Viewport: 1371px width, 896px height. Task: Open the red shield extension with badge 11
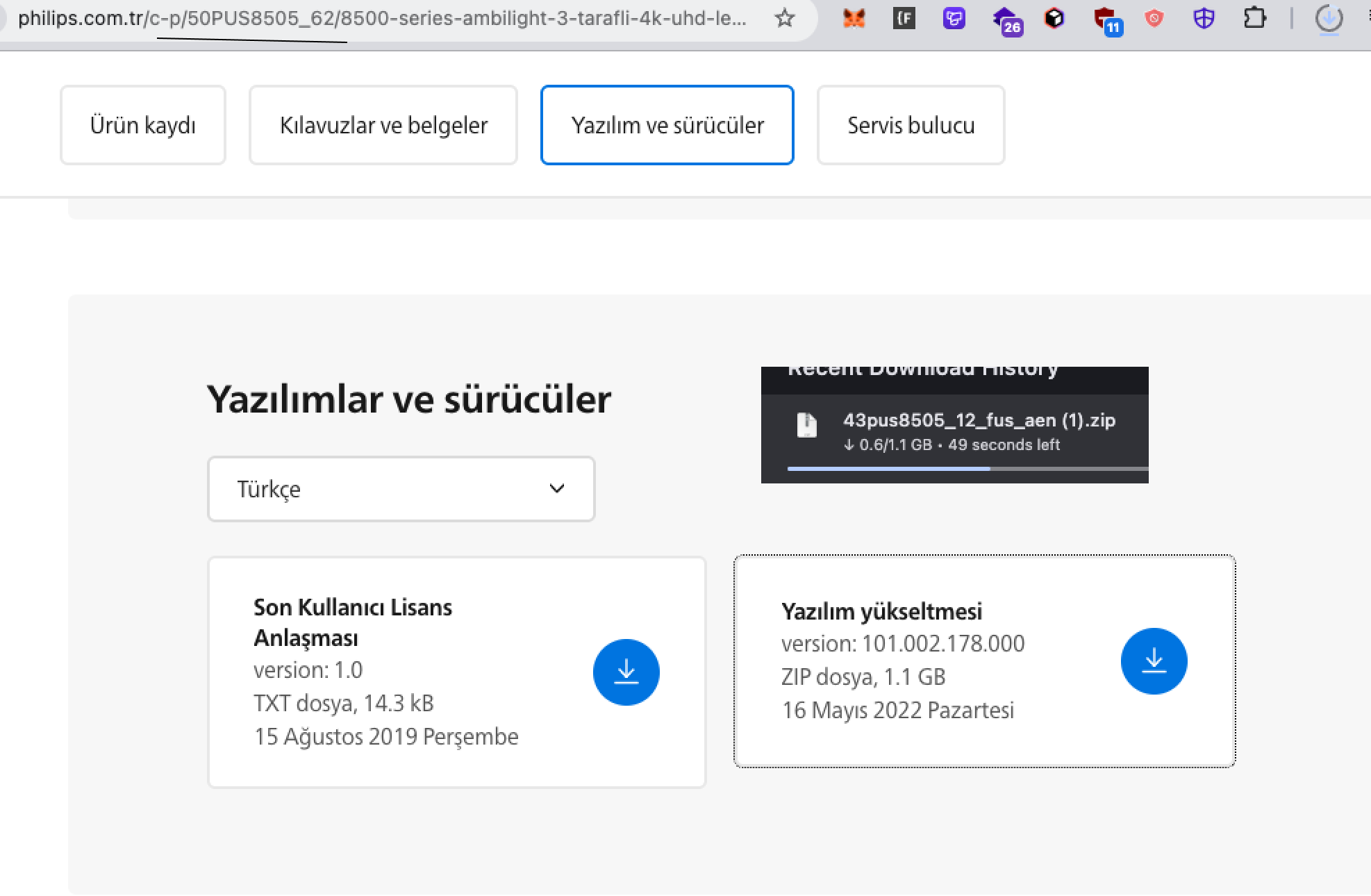1107,20
